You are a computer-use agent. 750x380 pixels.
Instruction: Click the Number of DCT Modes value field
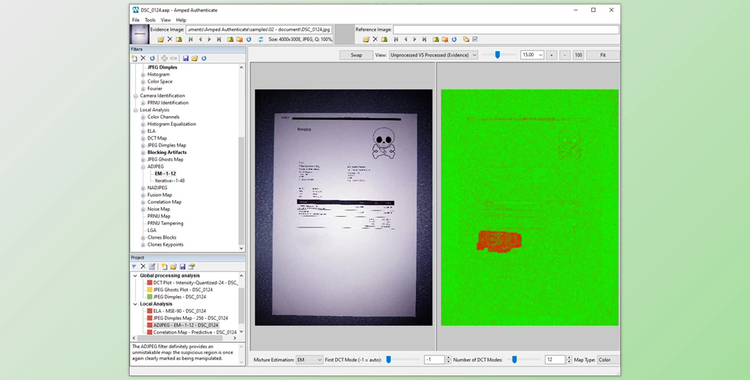pyautogui.click(x=555, y=359)
